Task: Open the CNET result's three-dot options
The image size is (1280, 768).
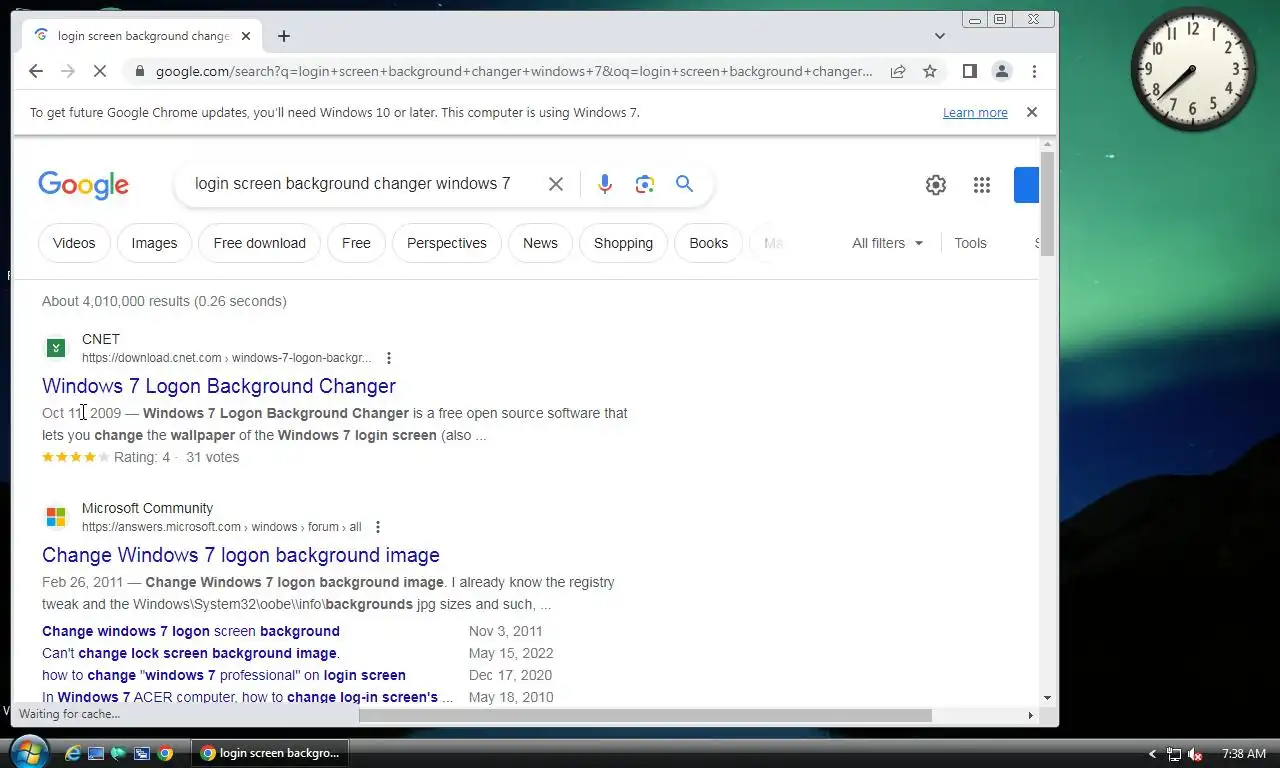Action: [389, 358]
